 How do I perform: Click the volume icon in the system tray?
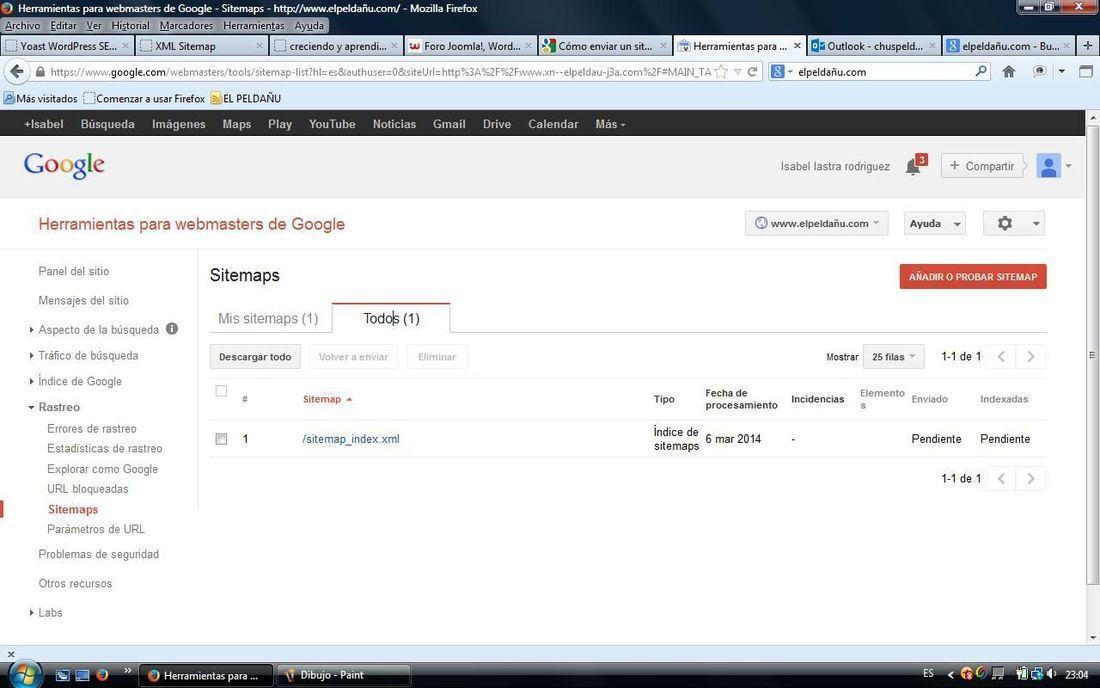coord(1051,674)
